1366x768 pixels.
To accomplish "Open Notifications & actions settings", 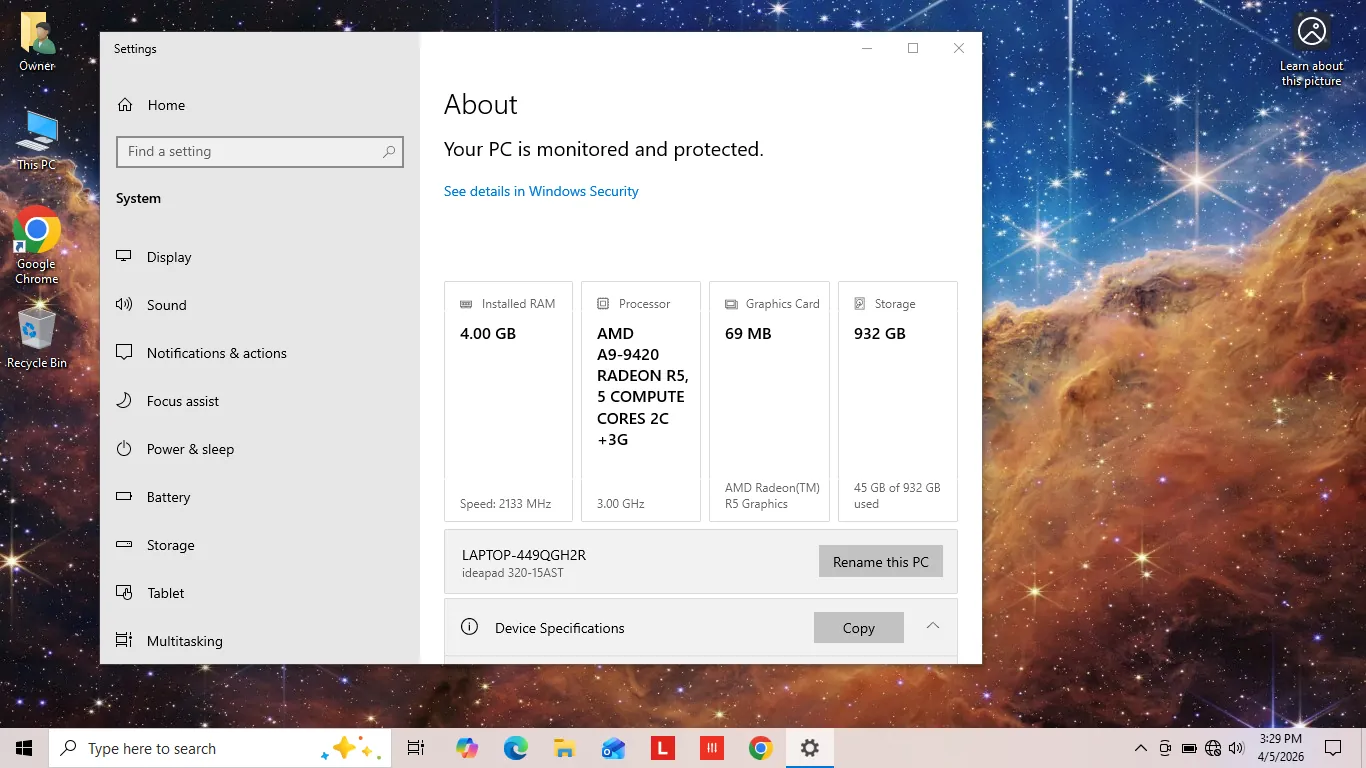I will [x=216, y=353].
